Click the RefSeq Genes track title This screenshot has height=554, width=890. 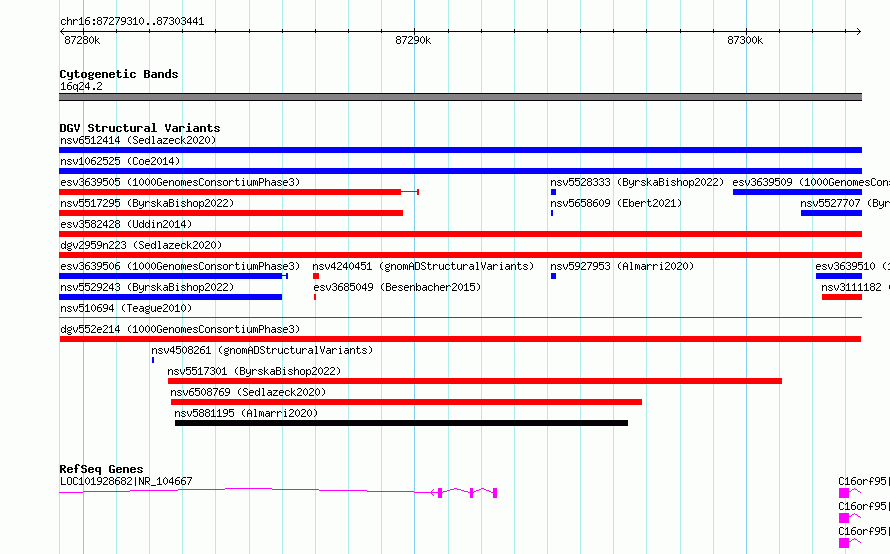(101, 469)
